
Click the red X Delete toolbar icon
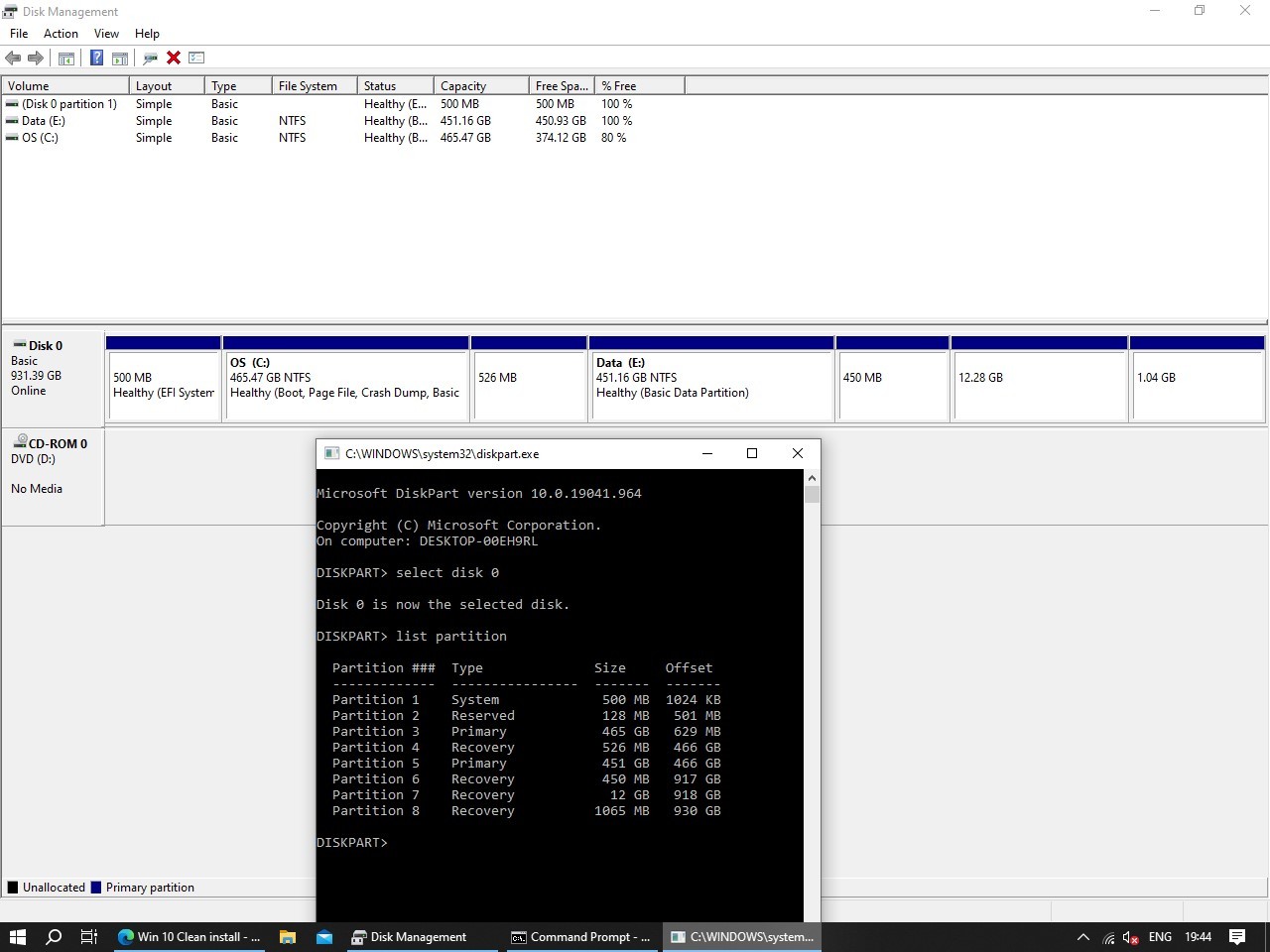tap(174, 58)
